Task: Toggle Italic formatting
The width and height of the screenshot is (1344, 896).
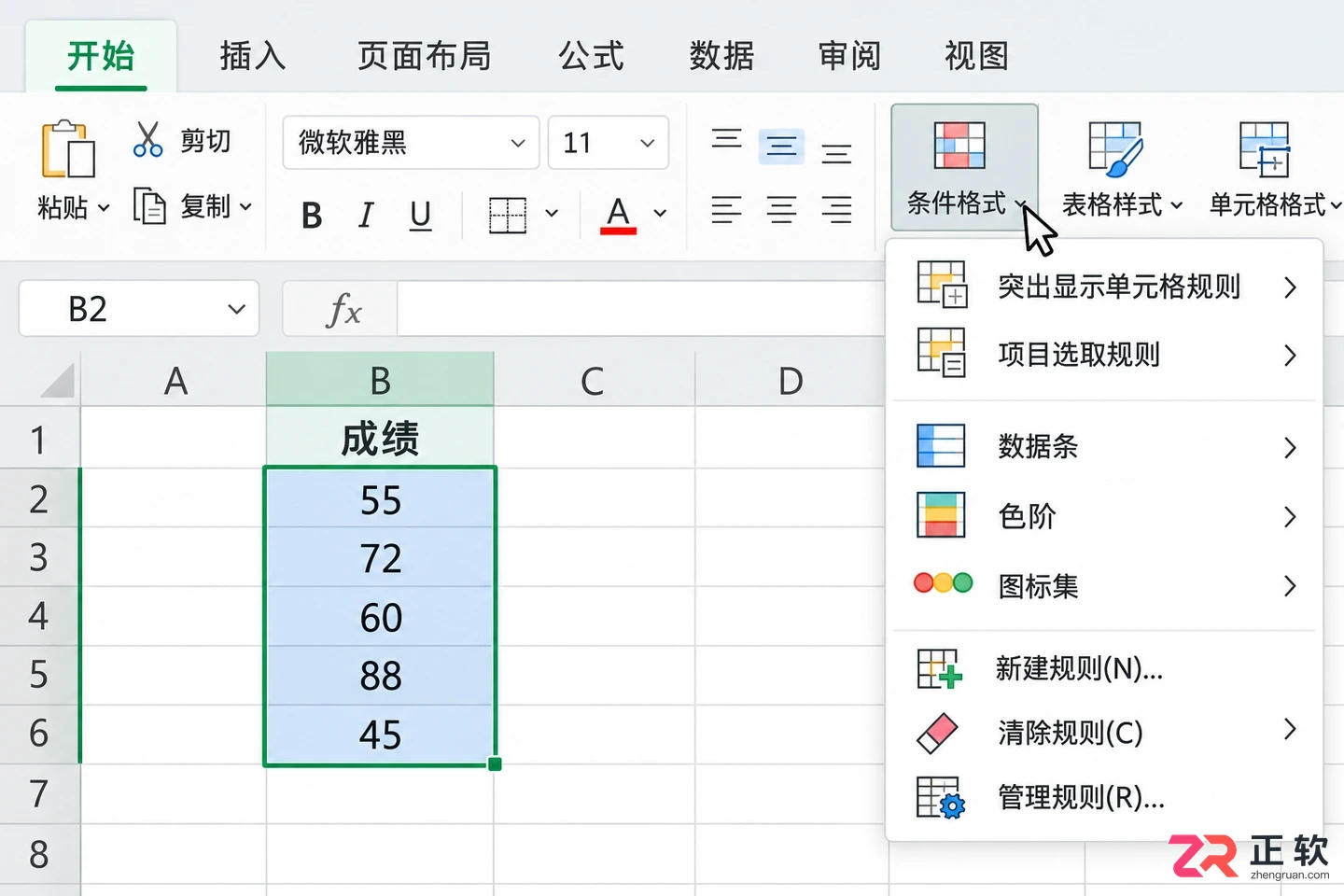Action: pos(366,216)
